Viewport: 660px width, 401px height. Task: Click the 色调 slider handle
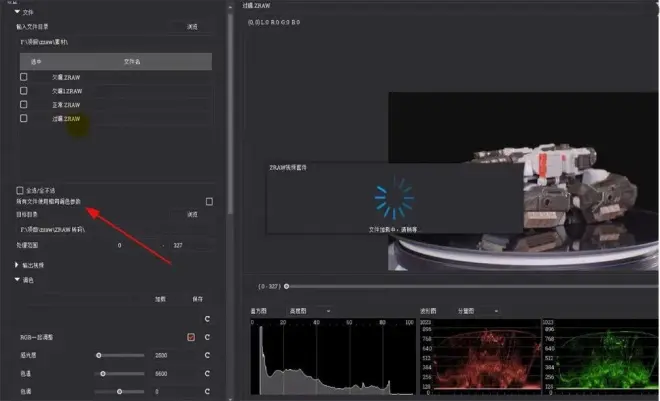pyautogui.click(x=120, y=392)
